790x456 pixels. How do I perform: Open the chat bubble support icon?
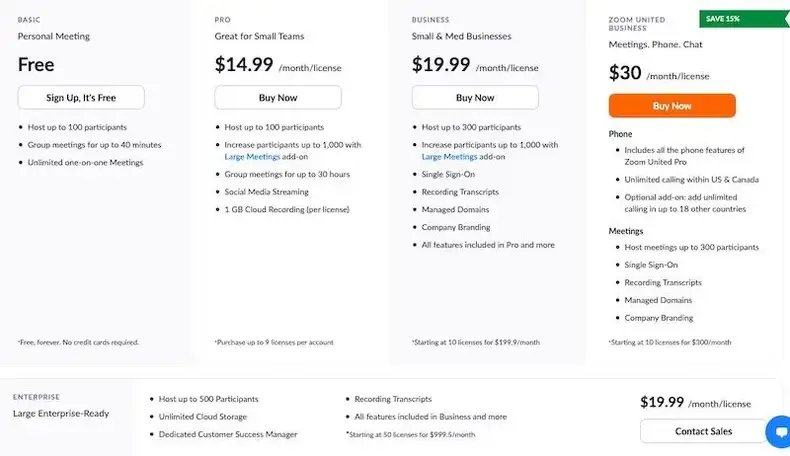tap(778, 432)
